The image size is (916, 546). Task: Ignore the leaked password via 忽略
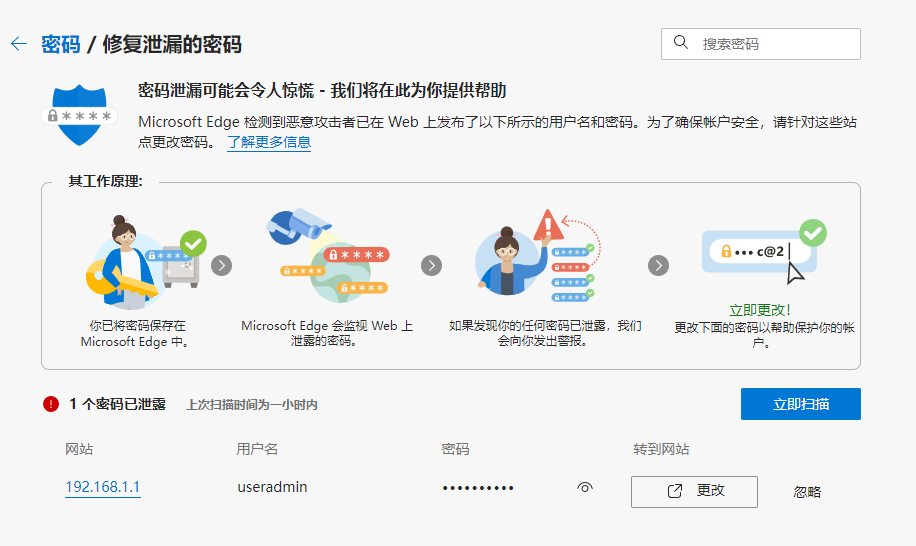point(807,492)
